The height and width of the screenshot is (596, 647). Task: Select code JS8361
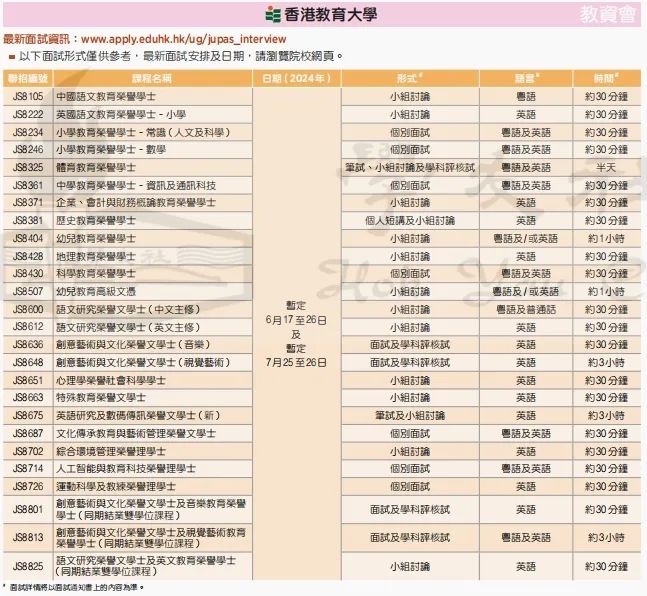[28, 185]
